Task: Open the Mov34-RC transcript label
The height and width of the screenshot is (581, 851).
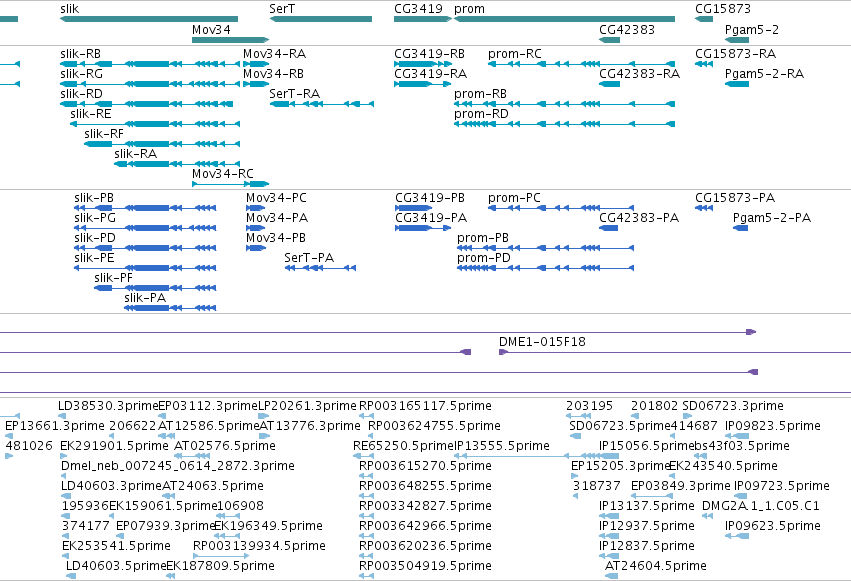Action: point(223,174)
